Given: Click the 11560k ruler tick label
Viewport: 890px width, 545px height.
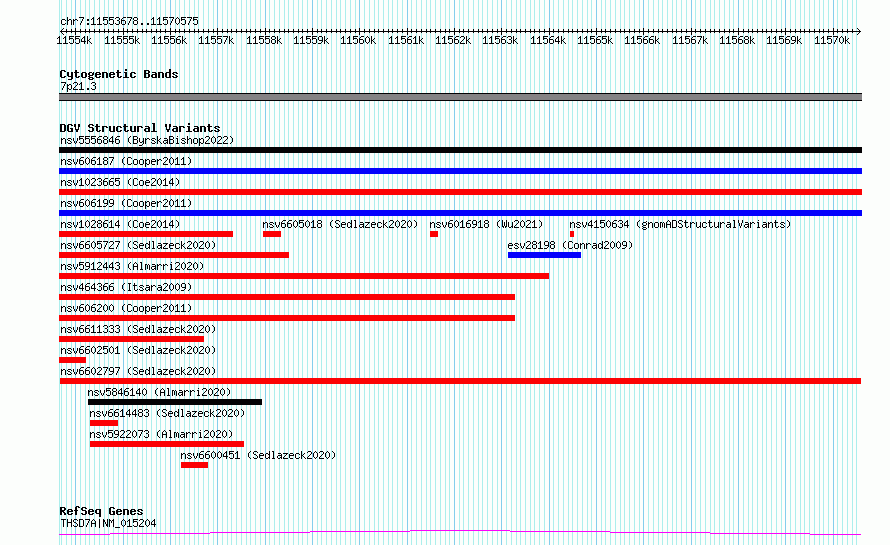Looking at the screenshot, I should 358,40.
